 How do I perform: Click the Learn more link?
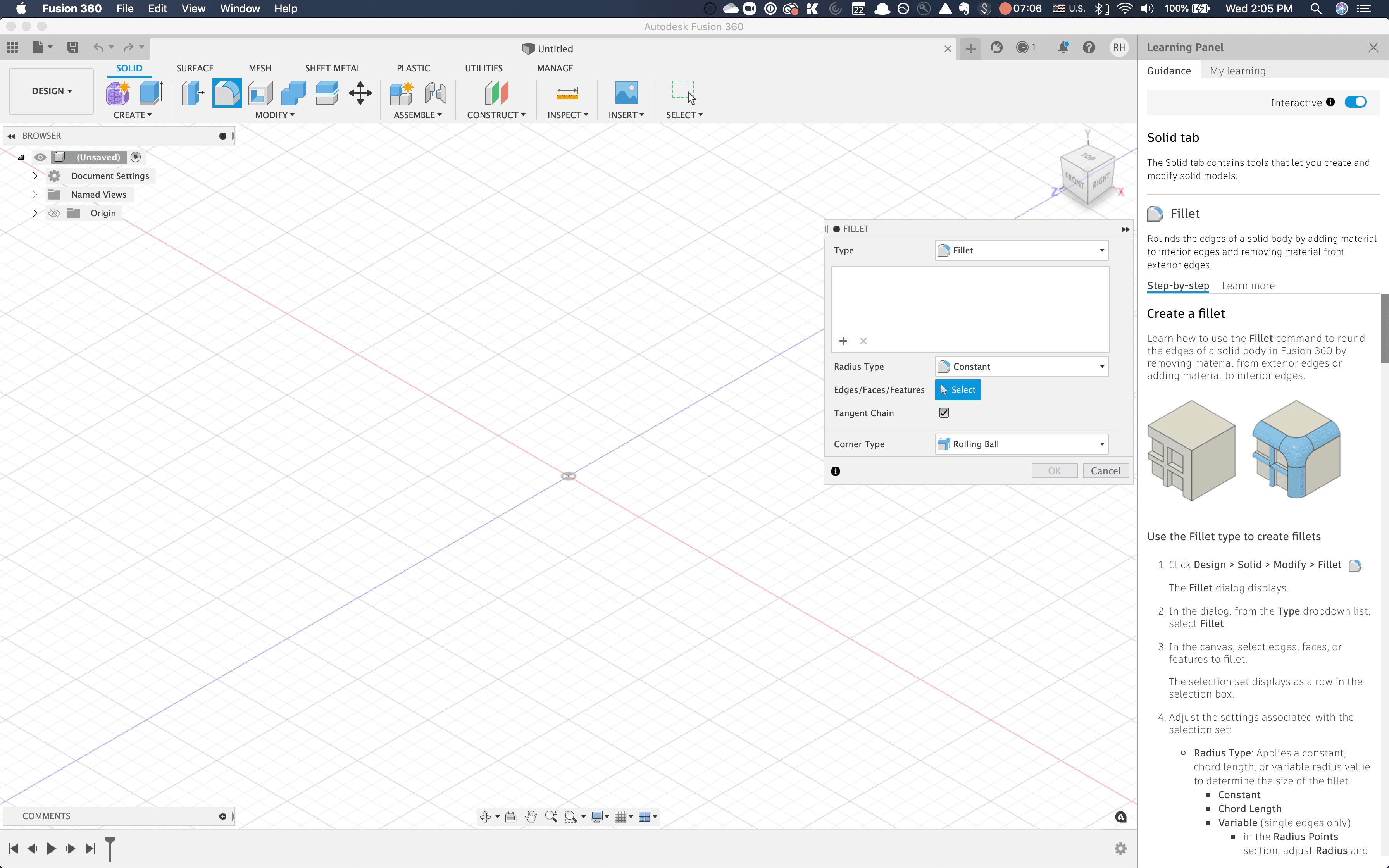[1248, 285]
